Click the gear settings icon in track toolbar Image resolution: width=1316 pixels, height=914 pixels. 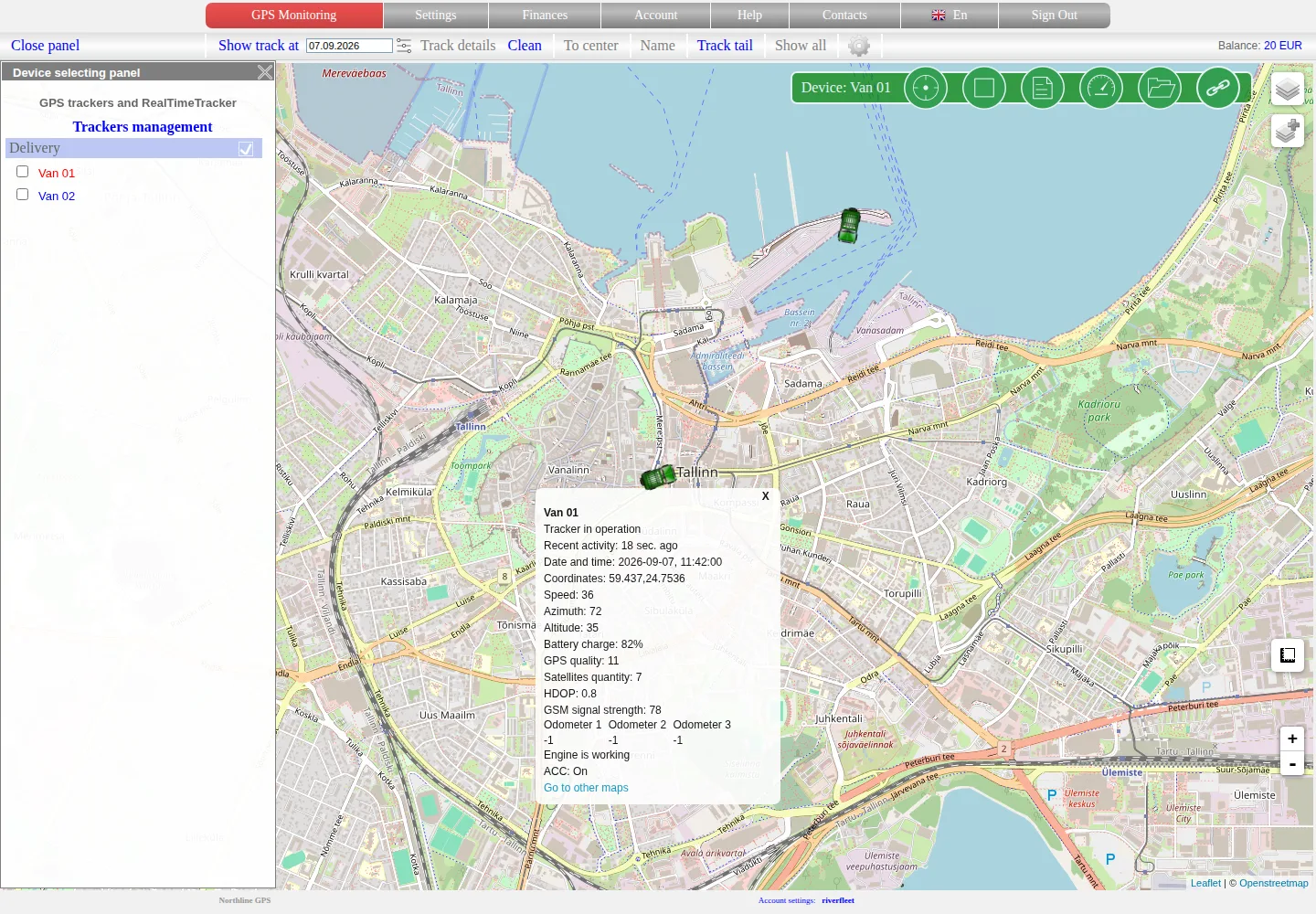pyautogui.click(x=859, y=46)
